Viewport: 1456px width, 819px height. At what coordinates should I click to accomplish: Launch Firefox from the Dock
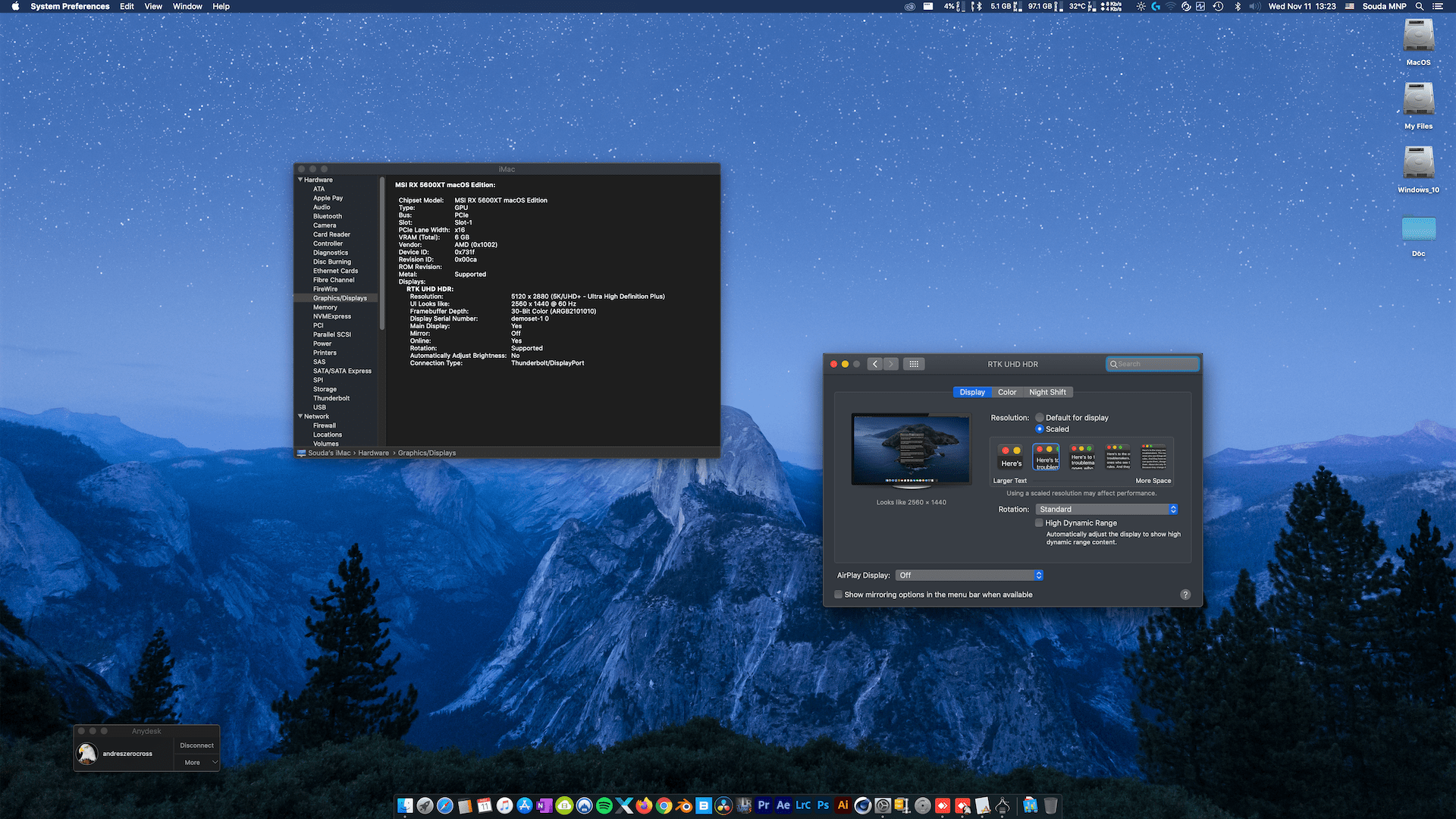[x=644, y=805]
